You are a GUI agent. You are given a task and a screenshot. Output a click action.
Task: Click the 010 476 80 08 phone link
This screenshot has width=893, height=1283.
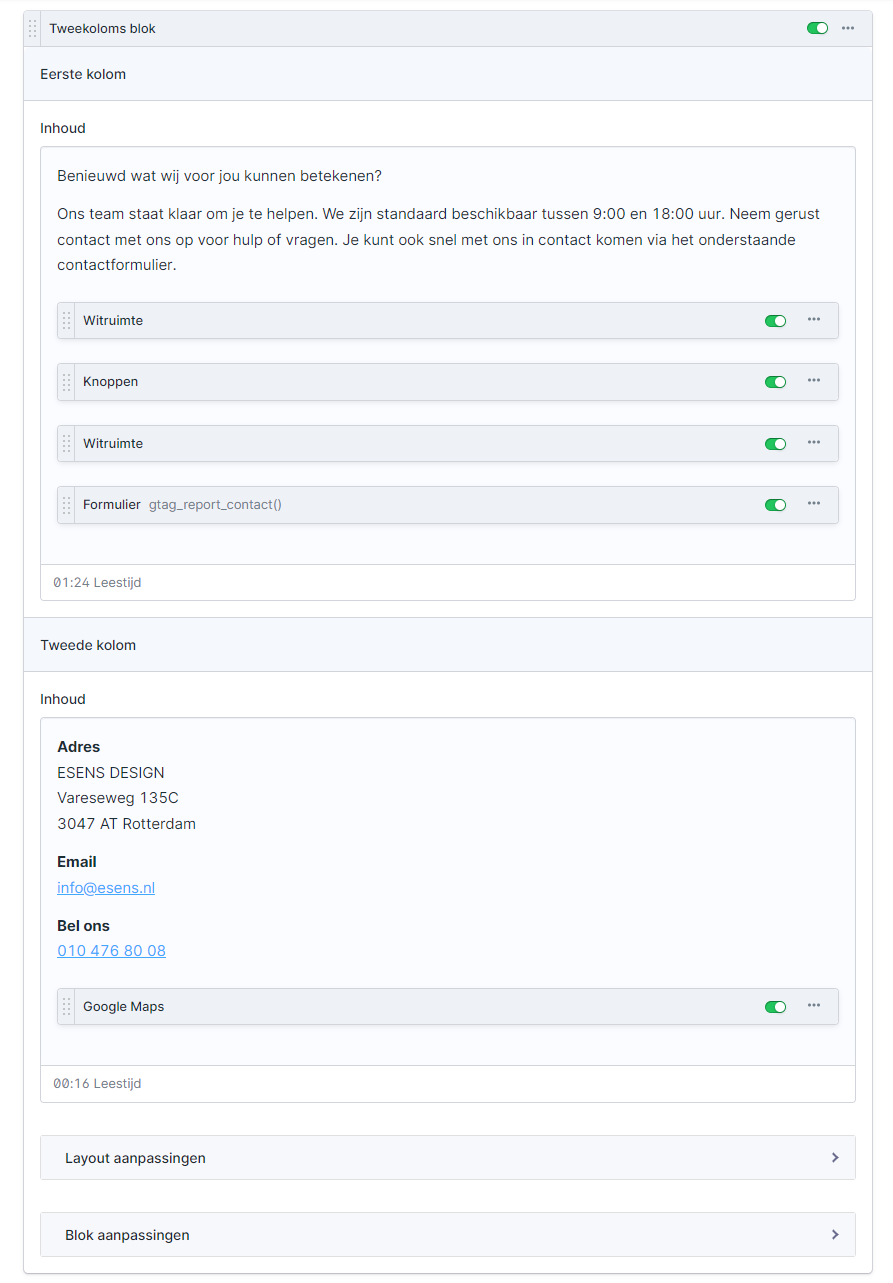[x=111, y=951]
